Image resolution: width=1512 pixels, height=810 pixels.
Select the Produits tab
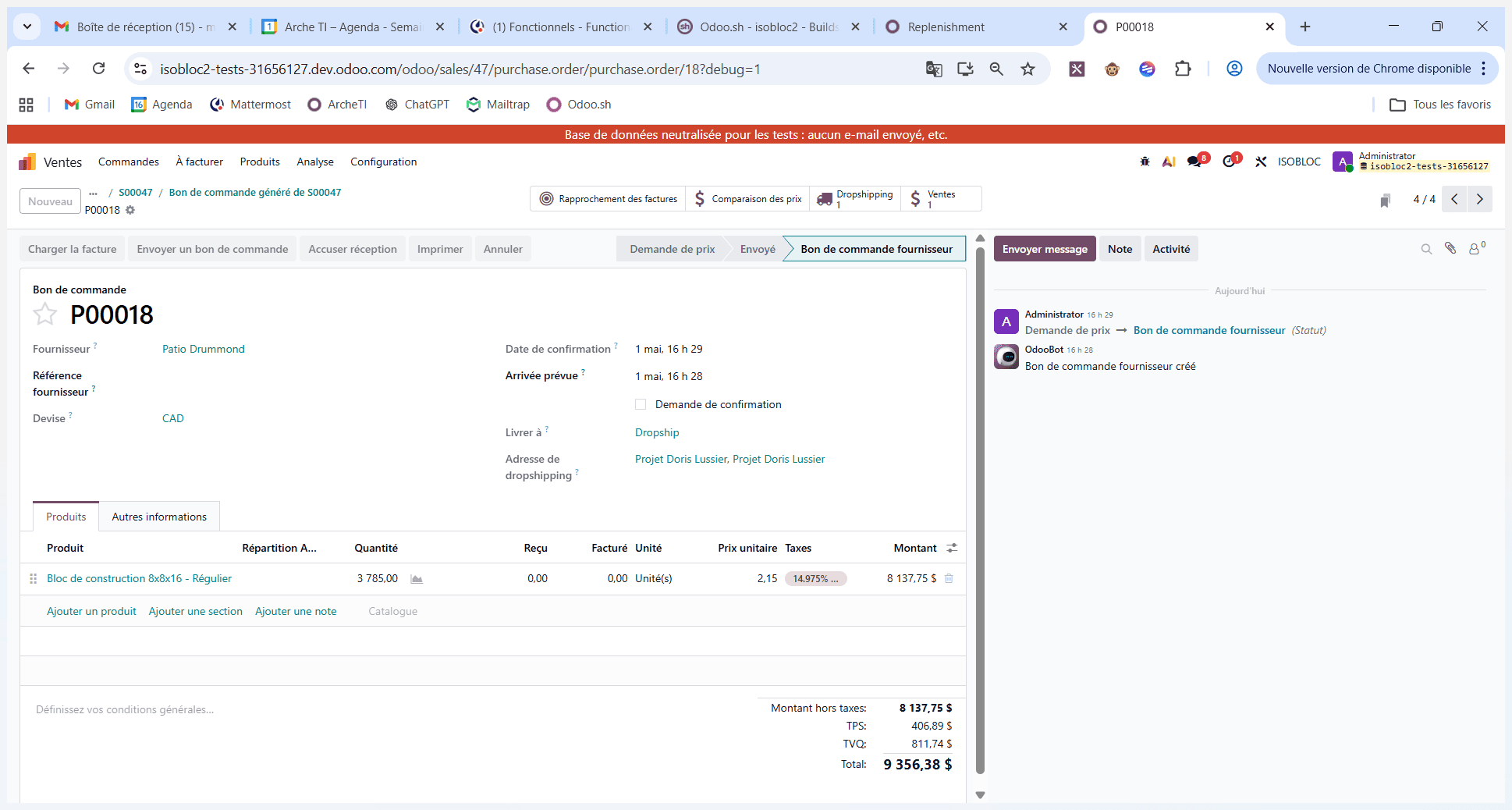(x=66, y=517)
